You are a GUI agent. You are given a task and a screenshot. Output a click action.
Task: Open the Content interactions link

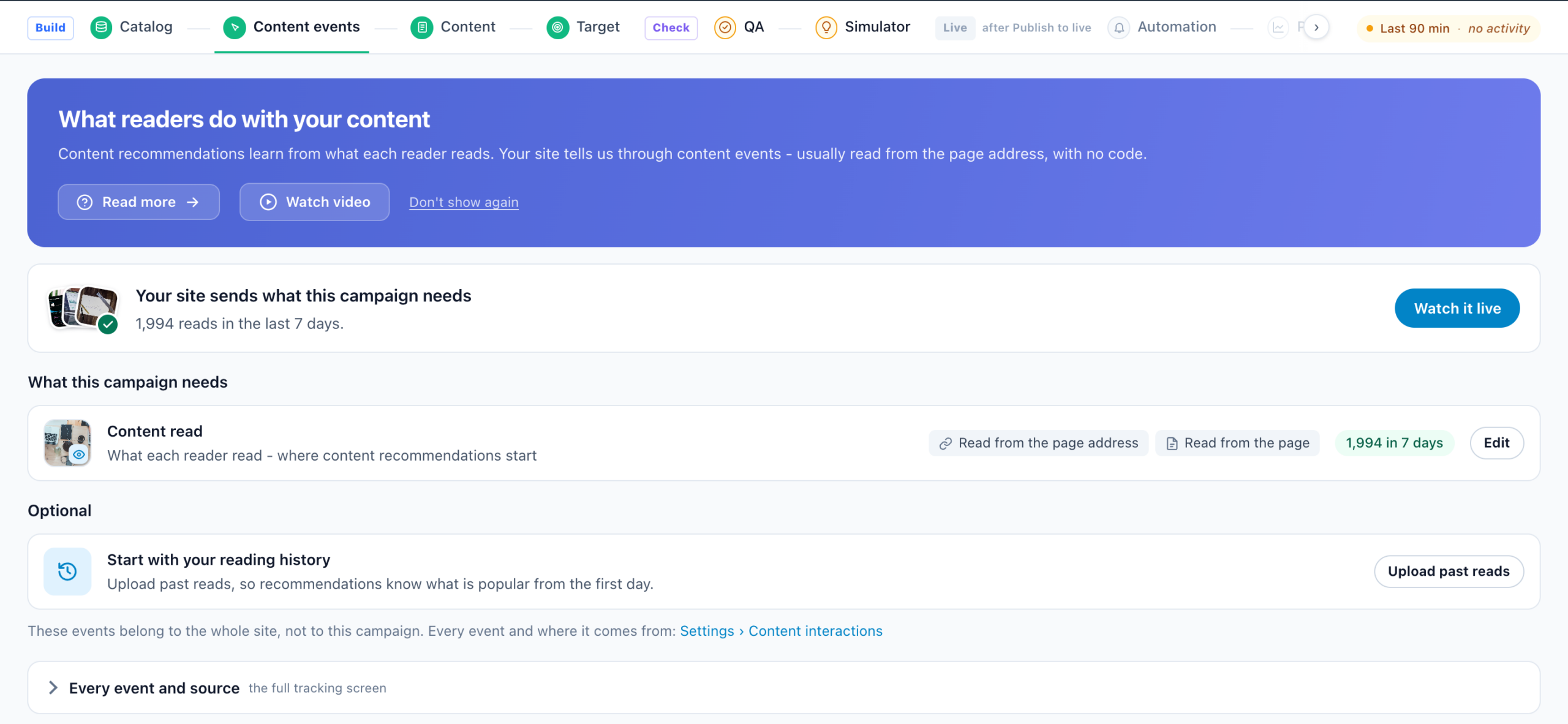tap(815, 630)
